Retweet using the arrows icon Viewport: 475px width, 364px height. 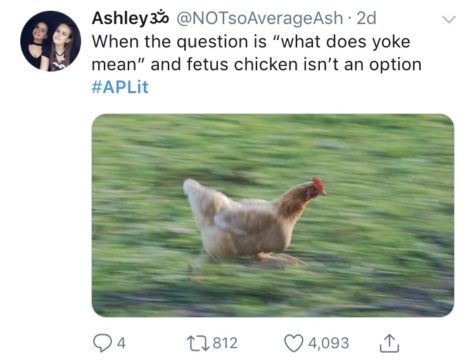tap(198, 343)
